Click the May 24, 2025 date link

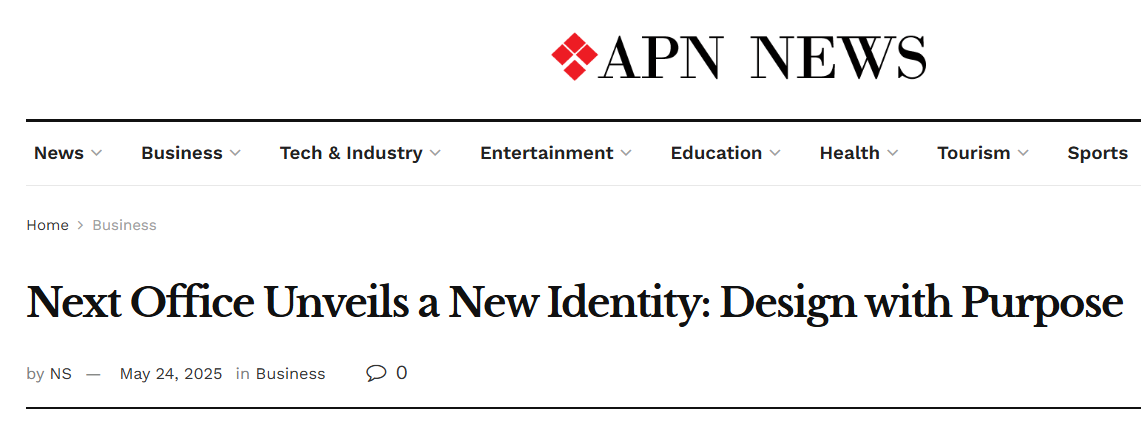(171, 374)
